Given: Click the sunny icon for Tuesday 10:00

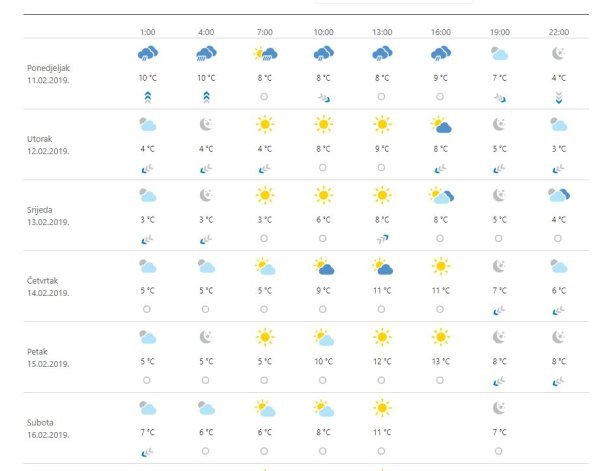Looking at the screenshot, I should [323, 125].
